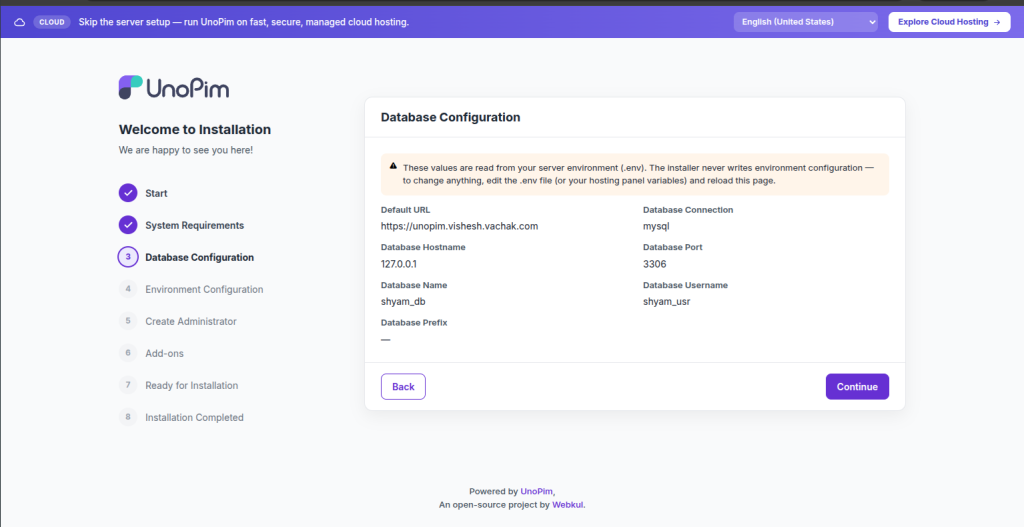1024x527 pixels.
Task: Click the Database Hostname field label
Action: (423, 248)
